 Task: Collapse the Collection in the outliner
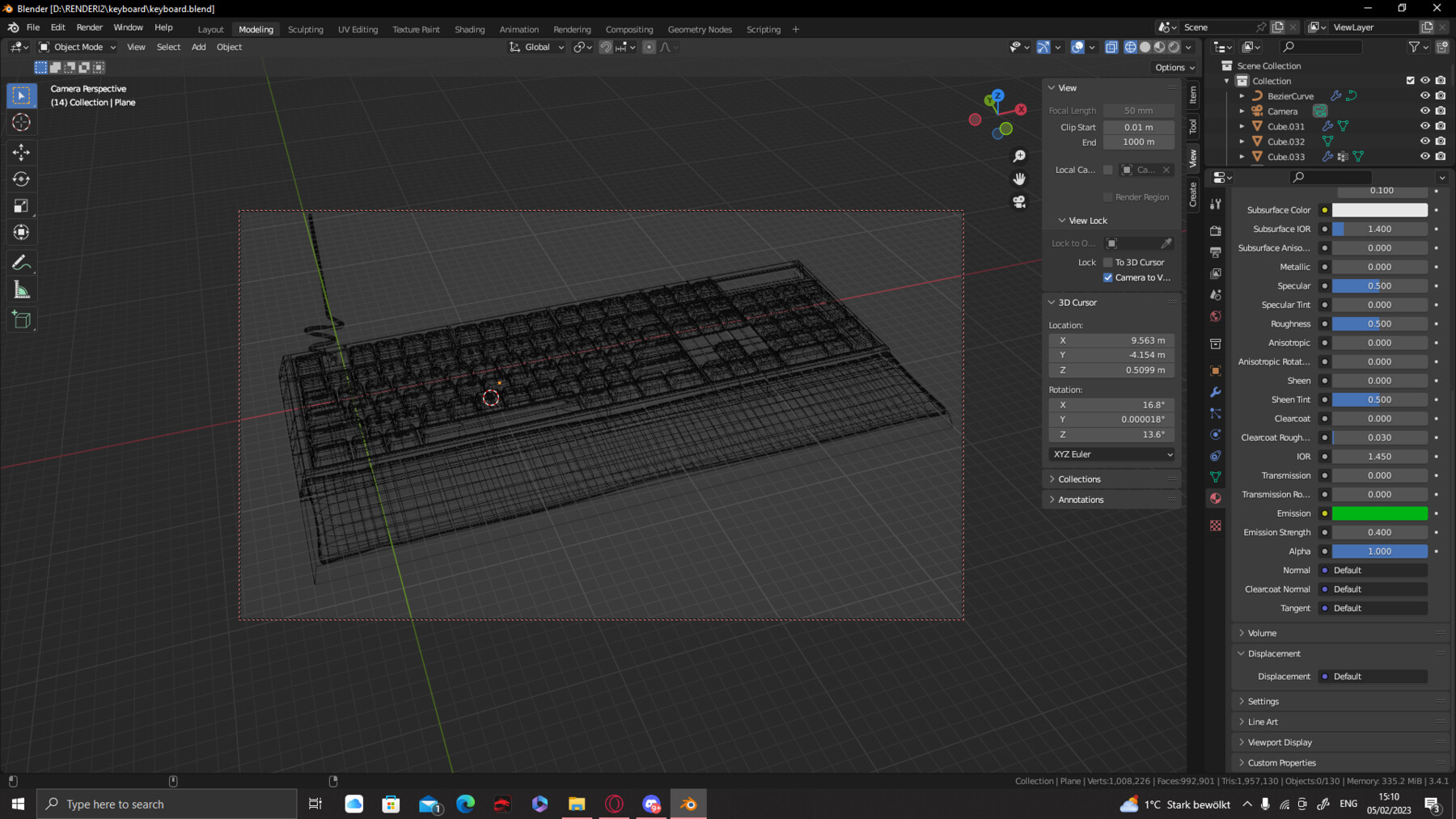(x=1226, y=81)
